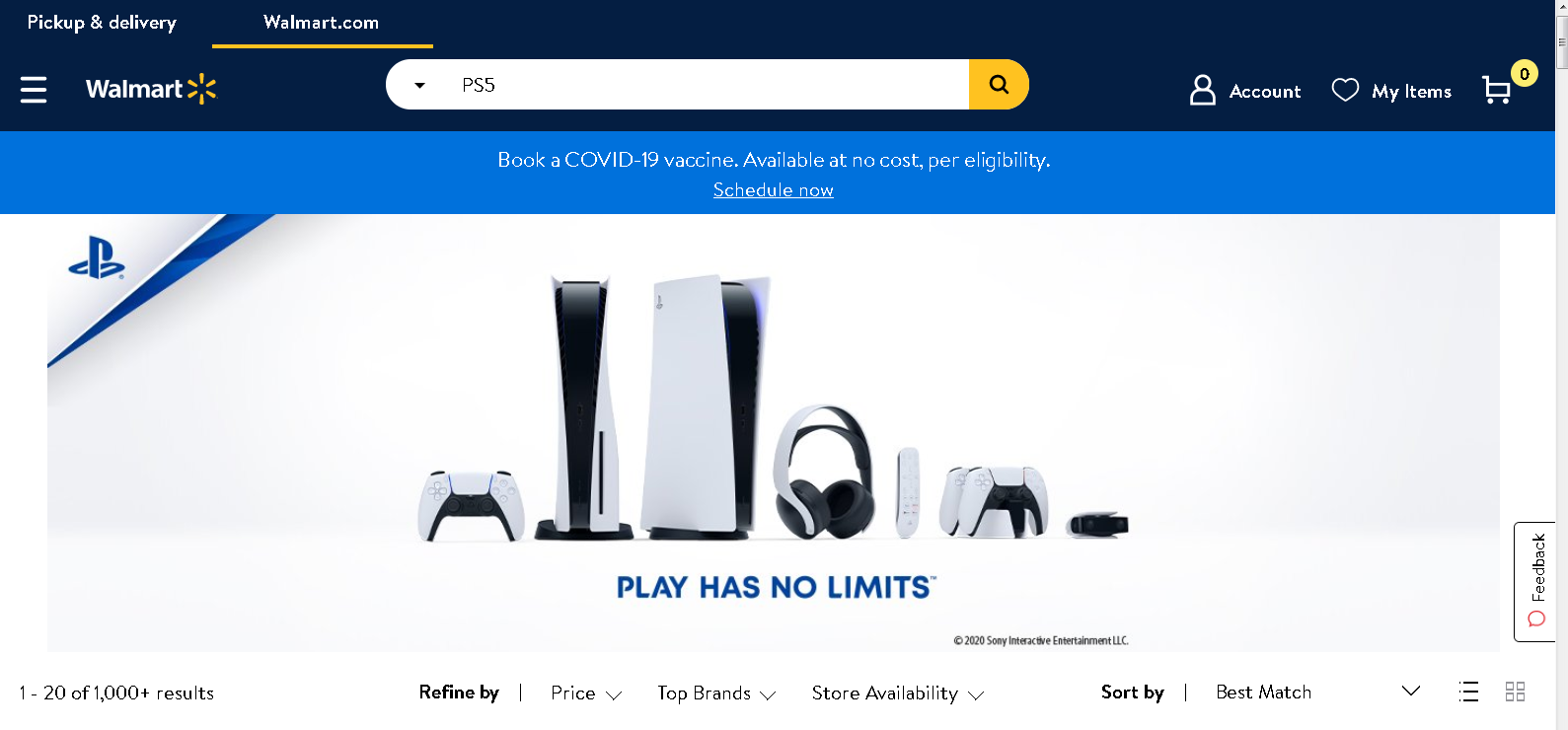Click the PlayStation logo in banner

97,257
